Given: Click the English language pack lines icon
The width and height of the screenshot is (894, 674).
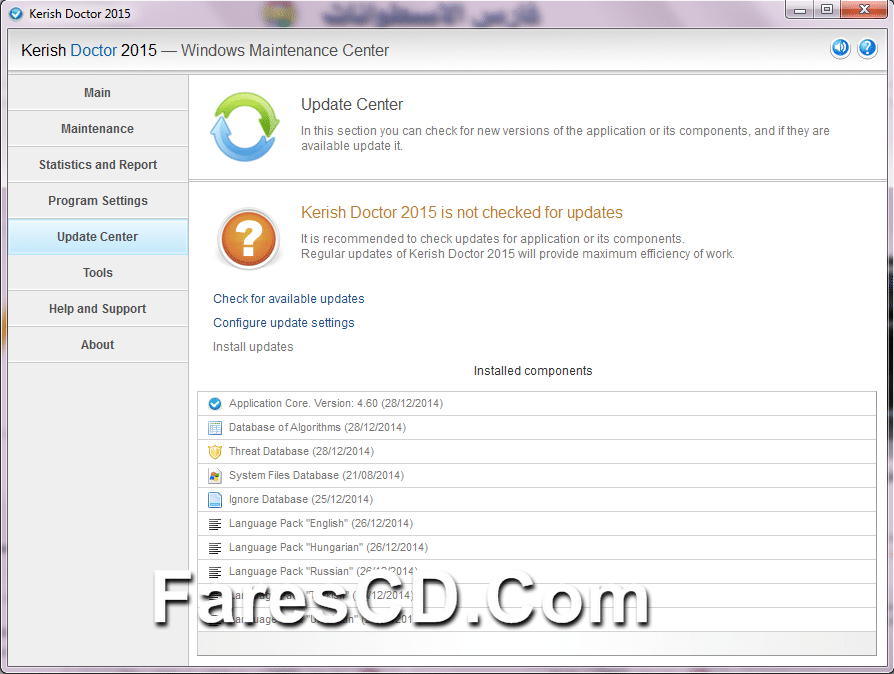Looking at the screenshot, I should (x=215, y=524).
